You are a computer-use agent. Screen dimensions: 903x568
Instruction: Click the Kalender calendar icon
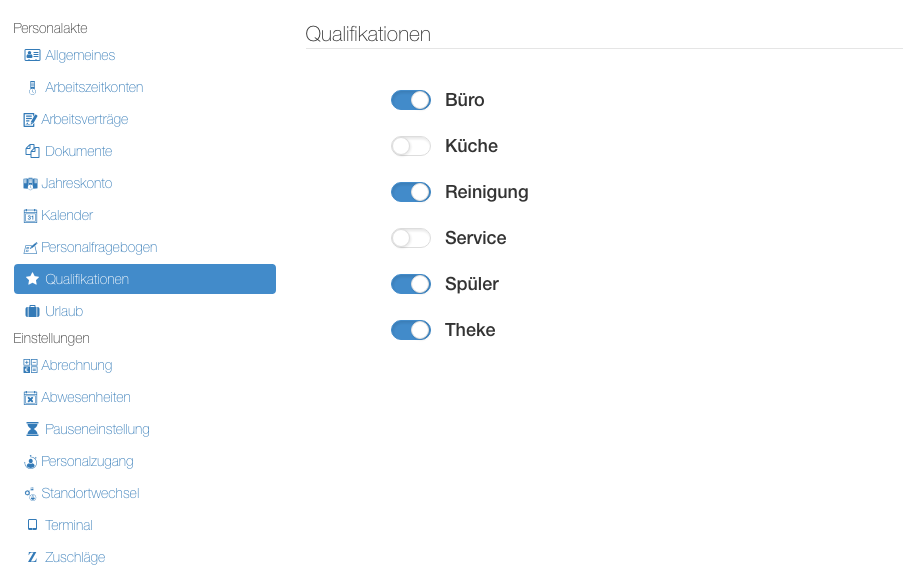(30, 216)
